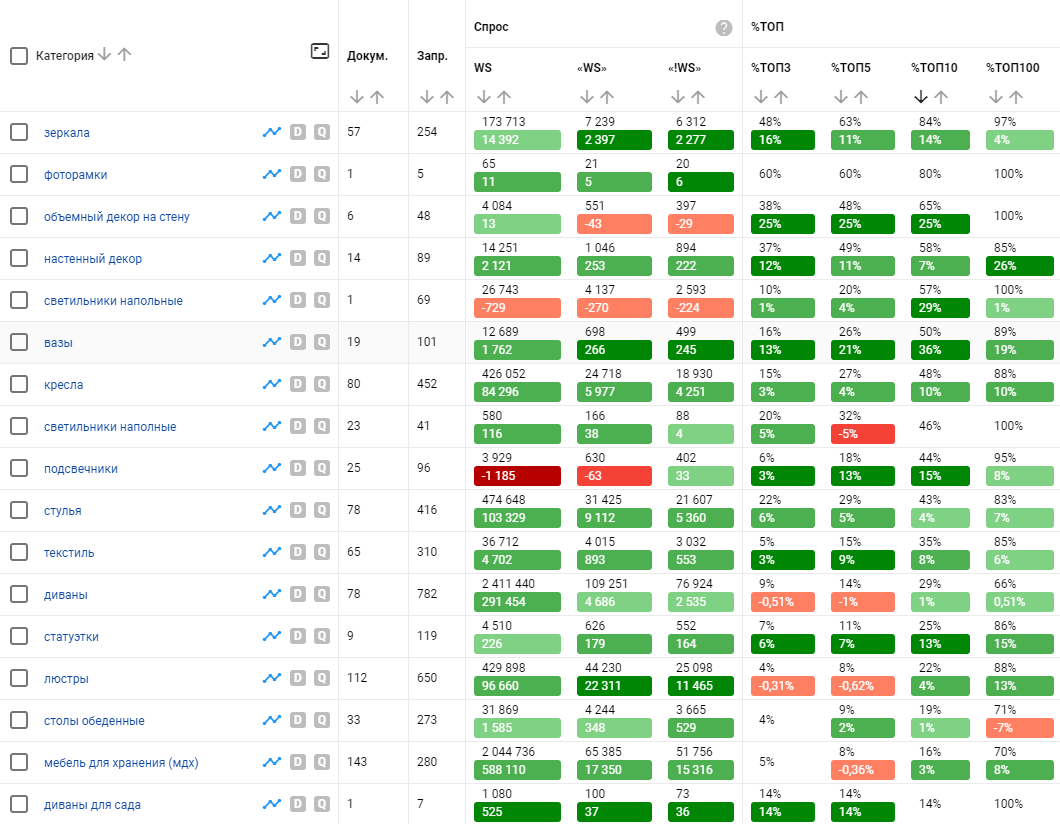Open the мебель для хранения (мдх) link
Screen dimensions: 1060x824
click(121, 763)
